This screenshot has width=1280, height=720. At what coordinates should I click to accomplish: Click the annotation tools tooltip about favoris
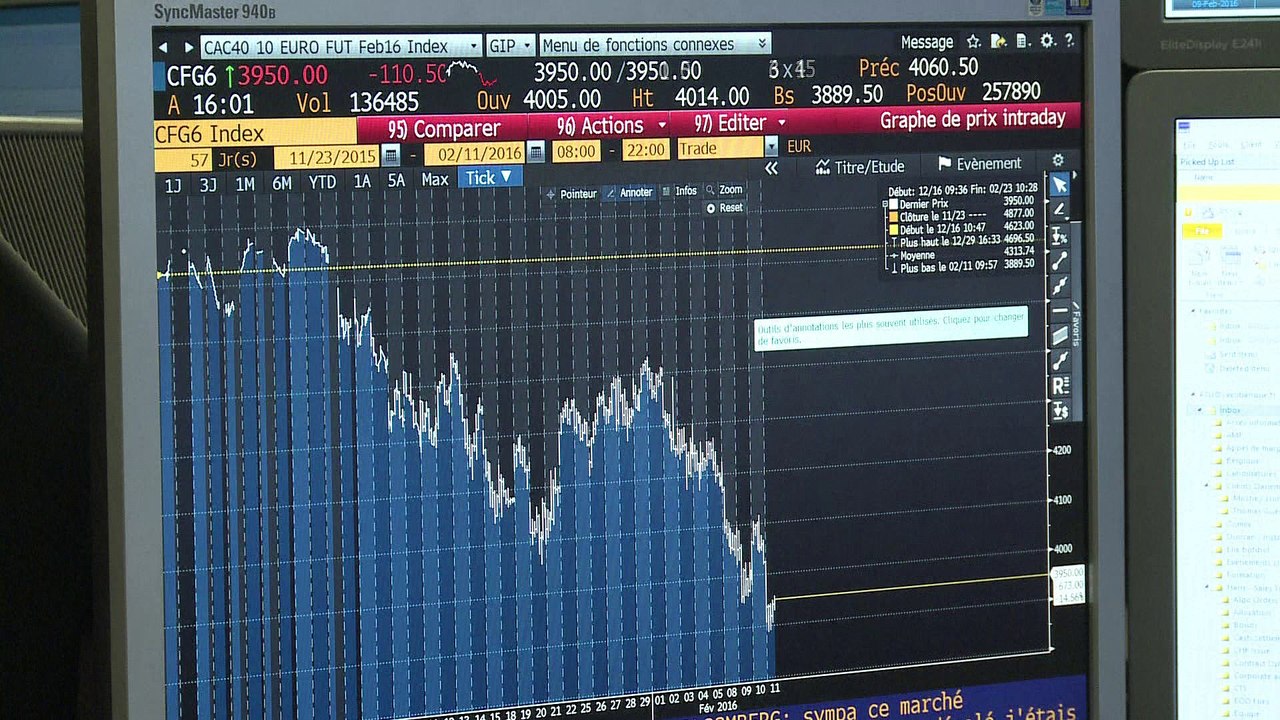(890, 327)
